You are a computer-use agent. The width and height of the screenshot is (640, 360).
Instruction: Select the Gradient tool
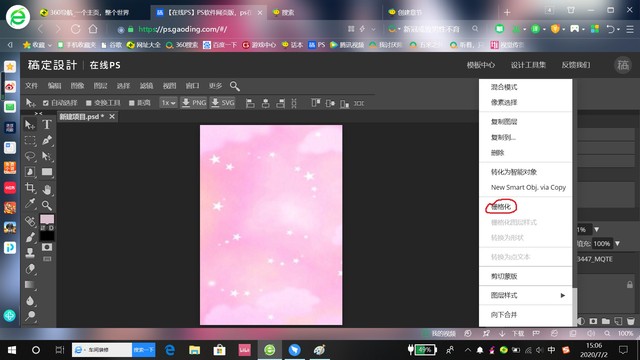[x=30, y=284]
